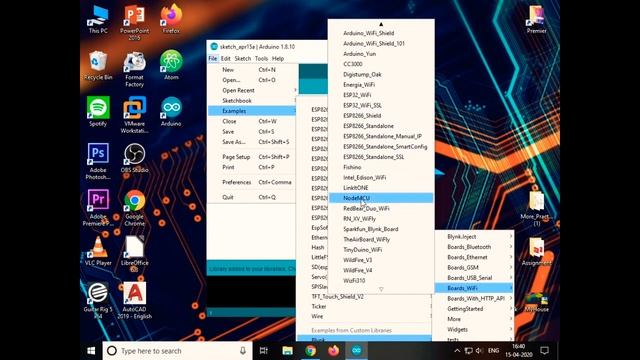This screenshot has width=640, height=360.
Task: Open File Explorer from taskbar
Action: [287, 351]
